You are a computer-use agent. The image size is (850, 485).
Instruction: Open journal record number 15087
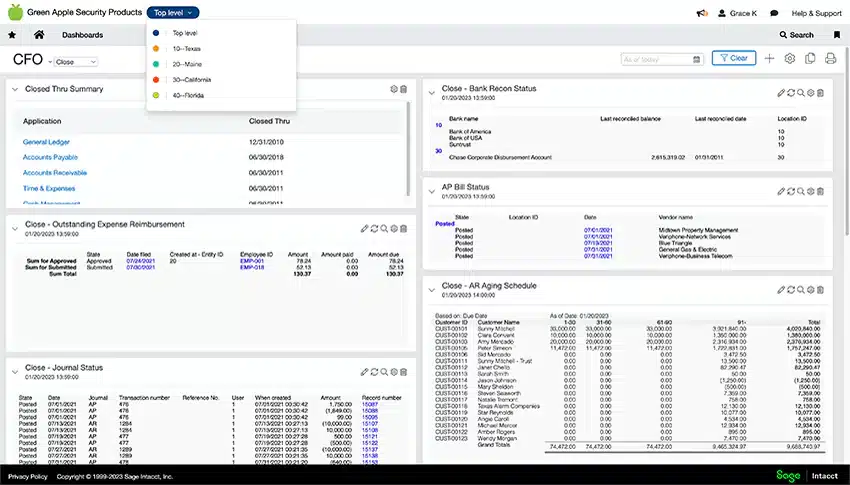370,404
